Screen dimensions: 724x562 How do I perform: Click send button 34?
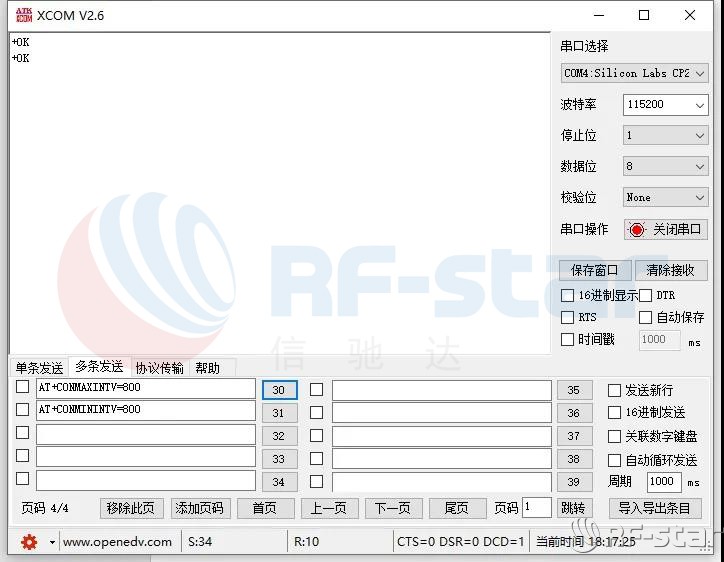280,482
